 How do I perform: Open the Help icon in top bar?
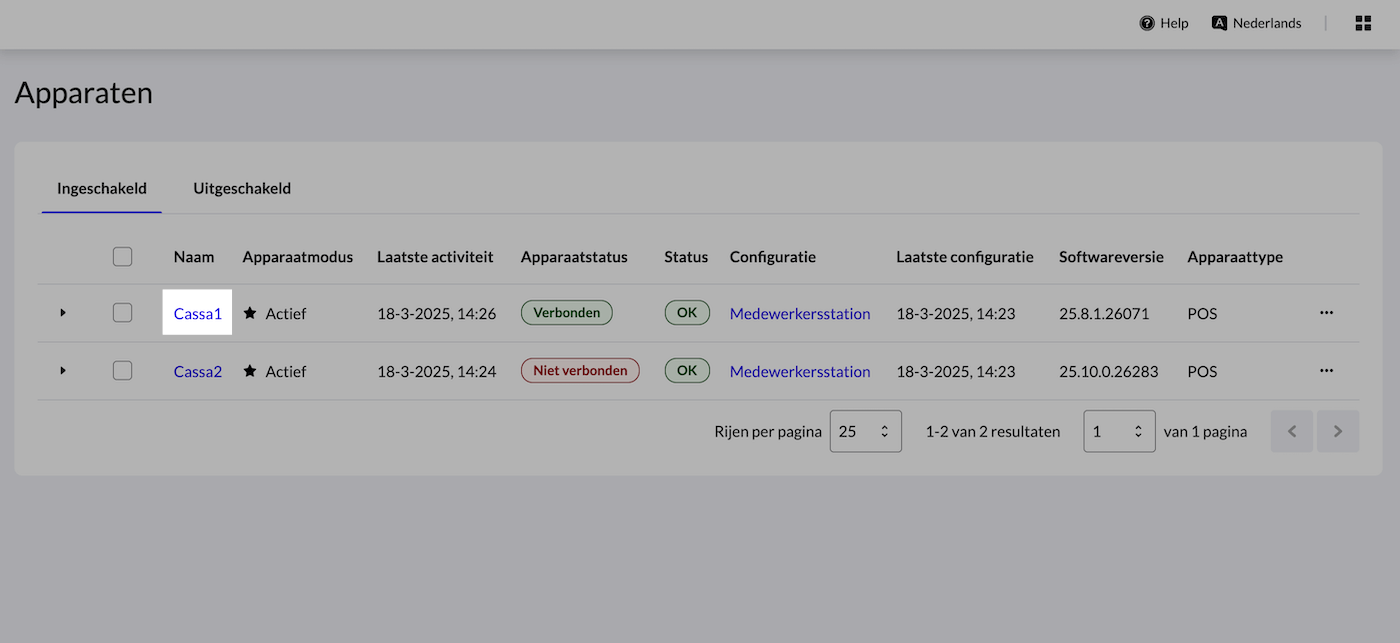pos(1147,23)
